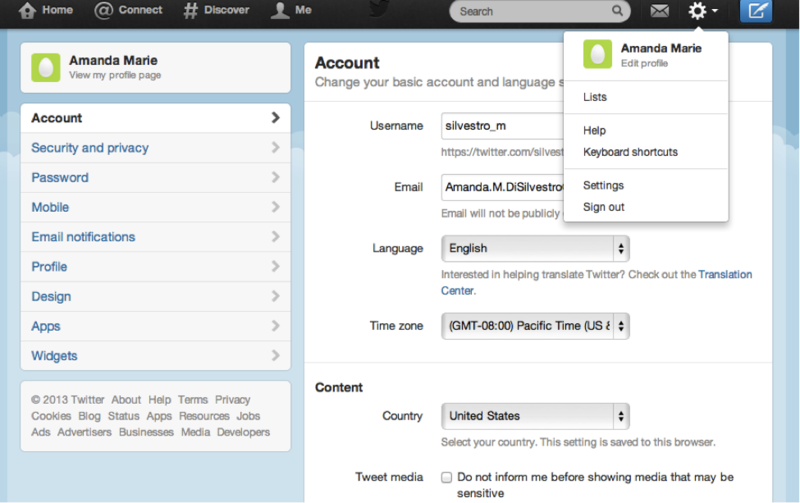Click chevron on Profile row

(x=276, y=266)
